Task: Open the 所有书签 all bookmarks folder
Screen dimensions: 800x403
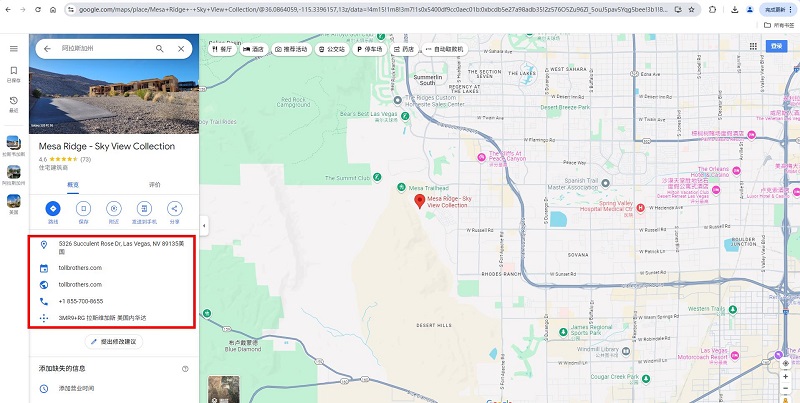Action: coord(779,24)
